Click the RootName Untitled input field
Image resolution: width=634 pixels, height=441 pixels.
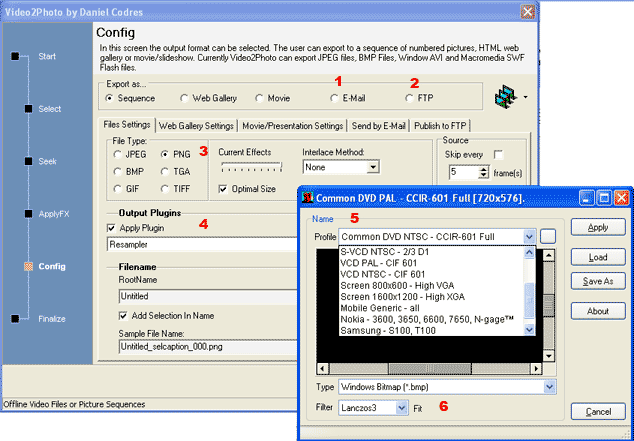(x=208, y=296)
